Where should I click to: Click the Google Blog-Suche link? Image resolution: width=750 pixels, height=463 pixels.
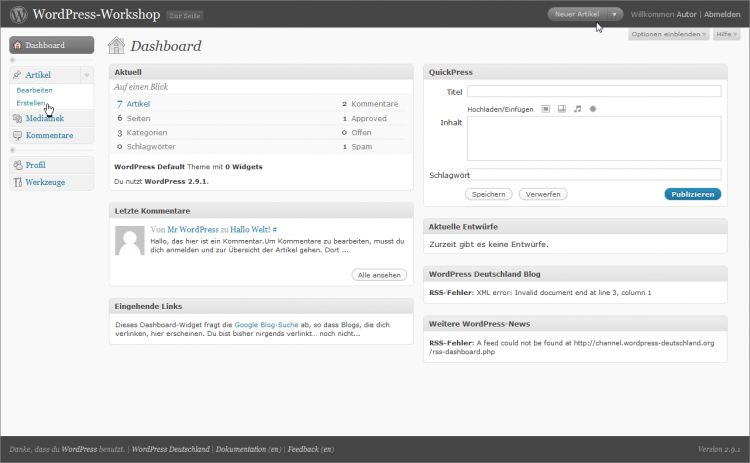coord(266,325)
